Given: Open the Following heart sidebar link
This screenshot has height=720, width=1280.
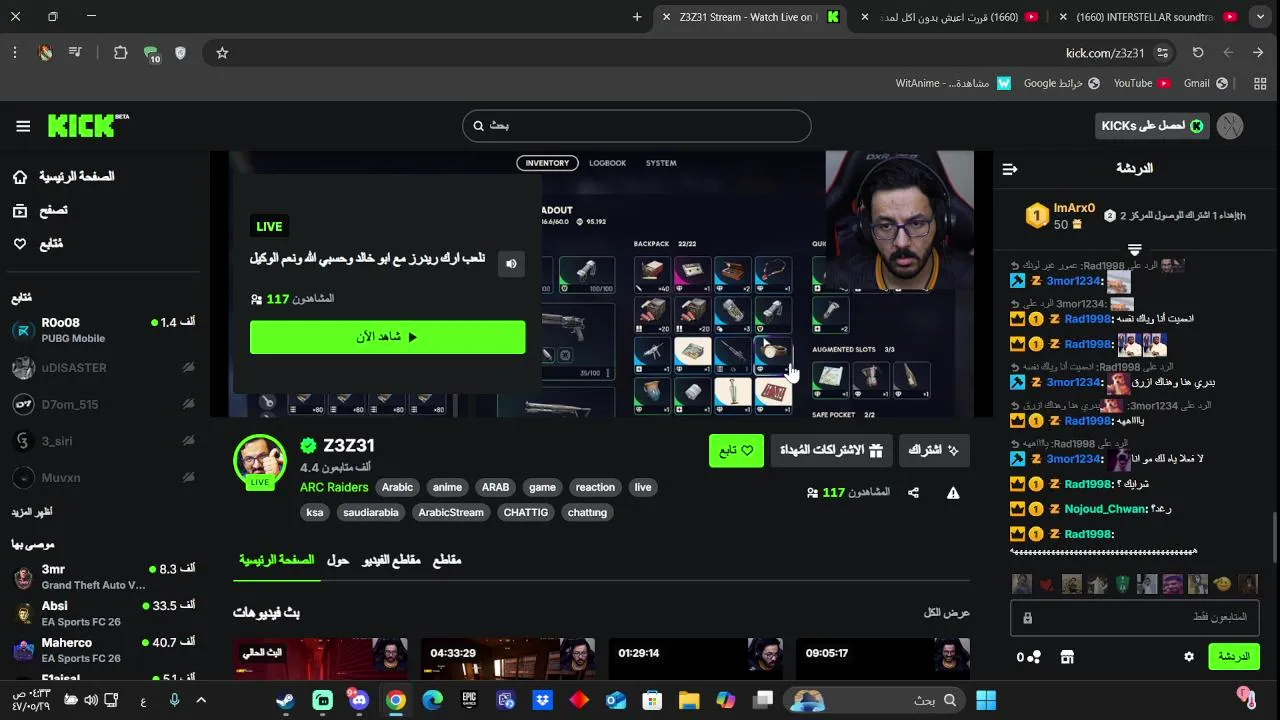Looking at the screenshot, I should tap(37, 244).
